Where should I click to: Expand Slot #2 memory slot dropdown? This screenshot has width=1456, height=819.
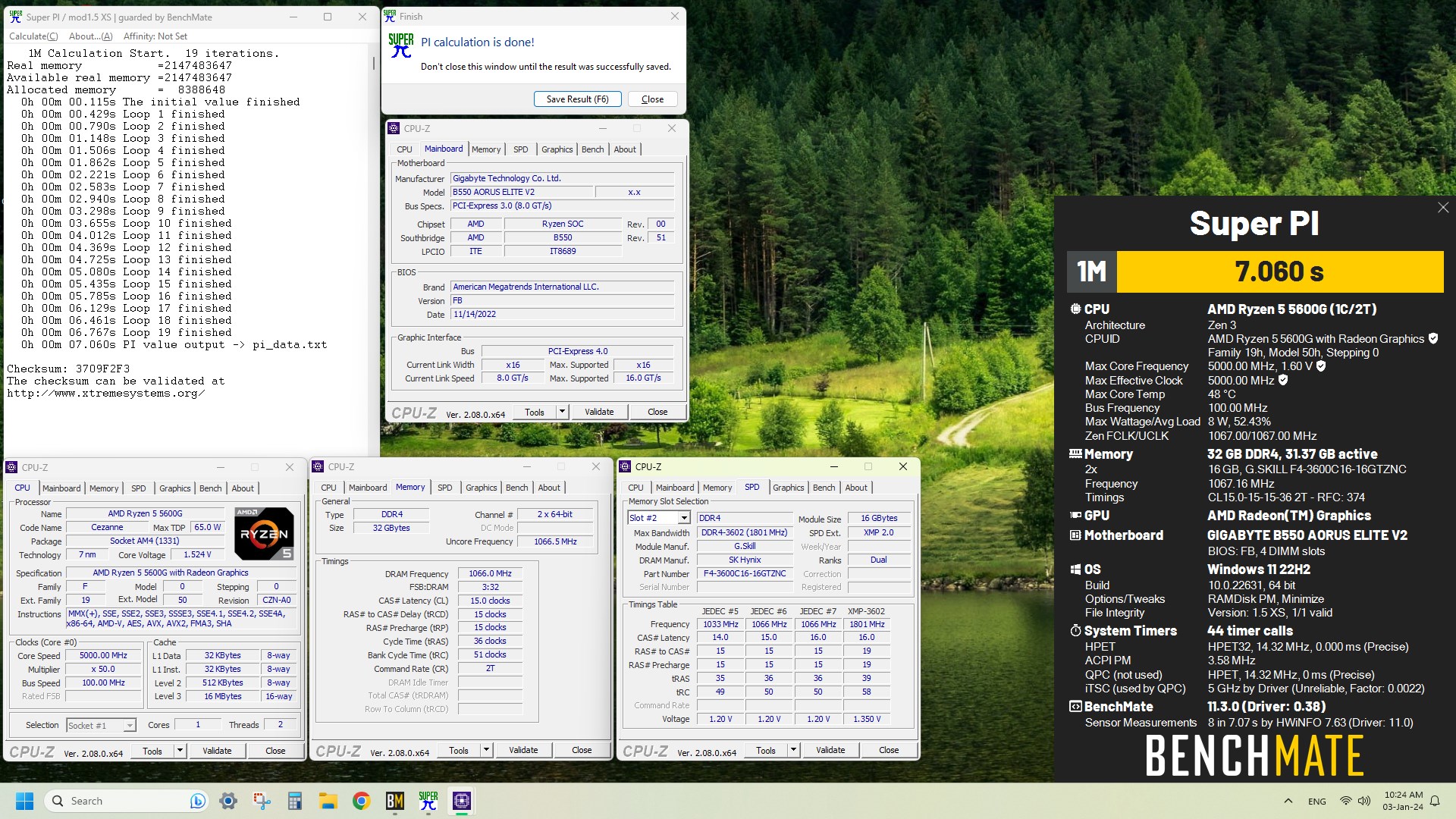point(684,518)
